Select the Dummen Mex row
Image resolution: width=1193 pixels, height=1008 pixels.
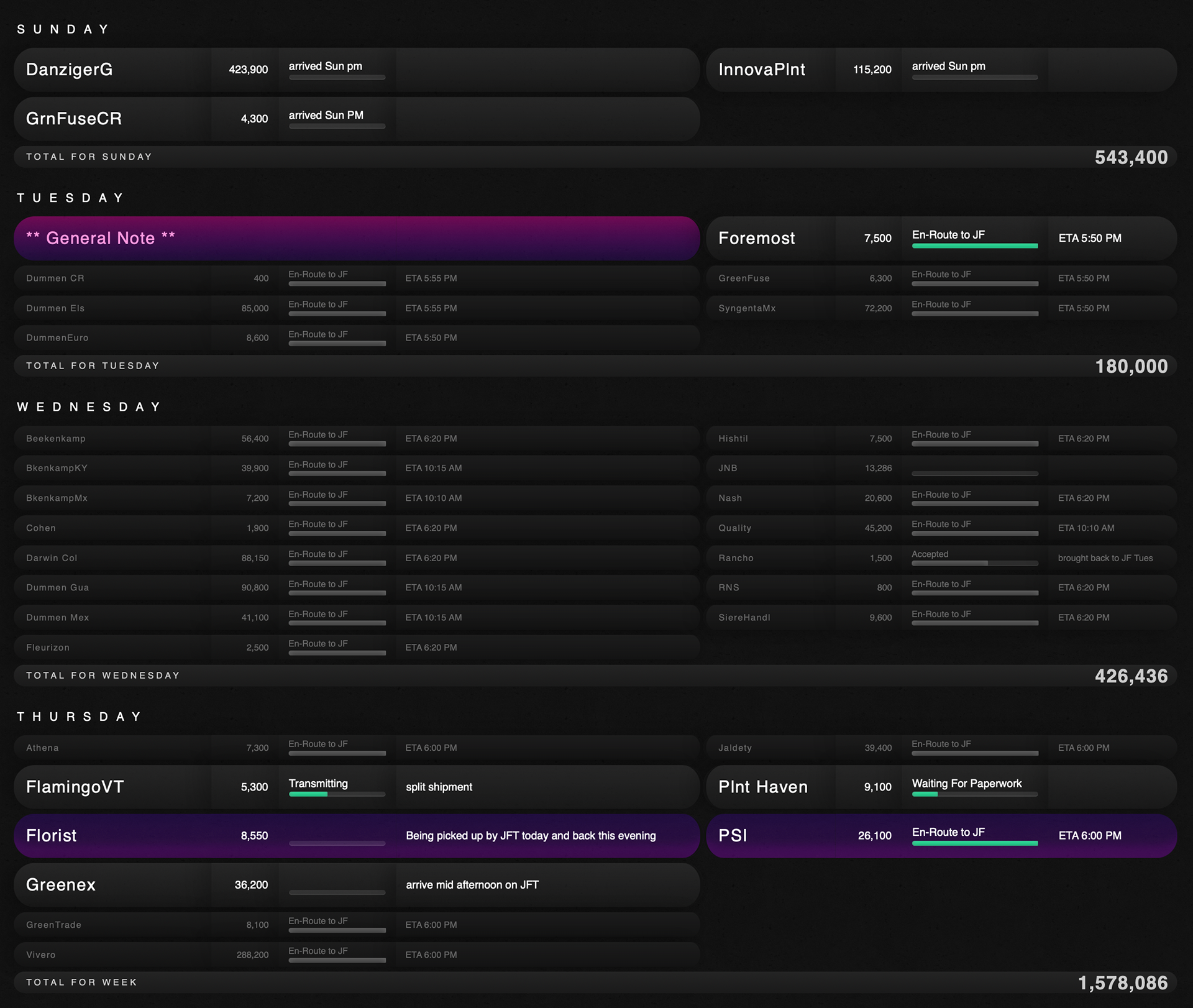pos(357,618)
